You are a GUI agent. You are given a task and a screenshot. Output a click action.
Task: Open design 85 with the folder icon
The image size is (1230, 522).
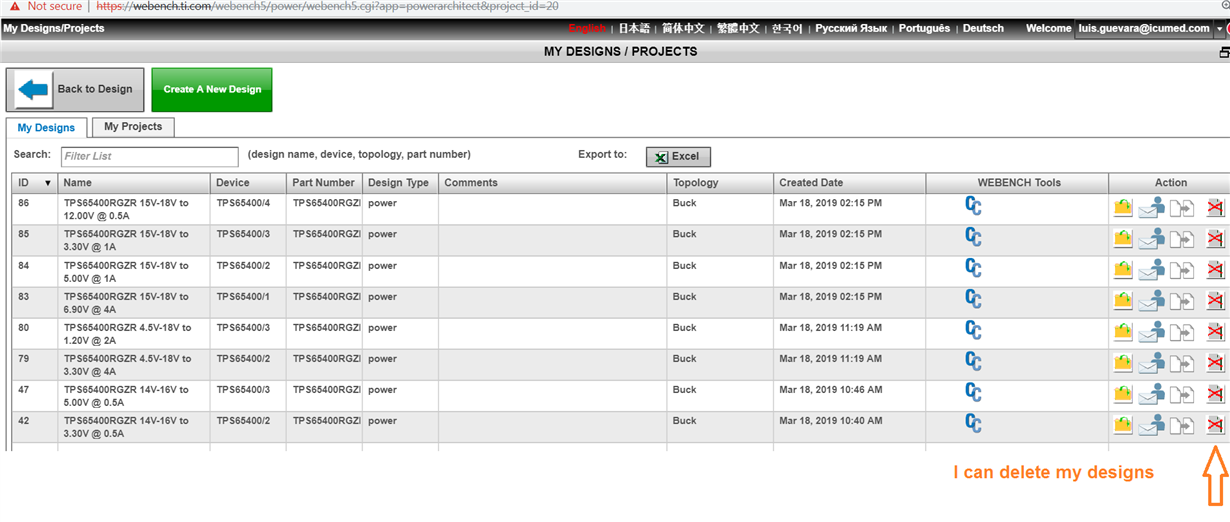click(1123, 239)
